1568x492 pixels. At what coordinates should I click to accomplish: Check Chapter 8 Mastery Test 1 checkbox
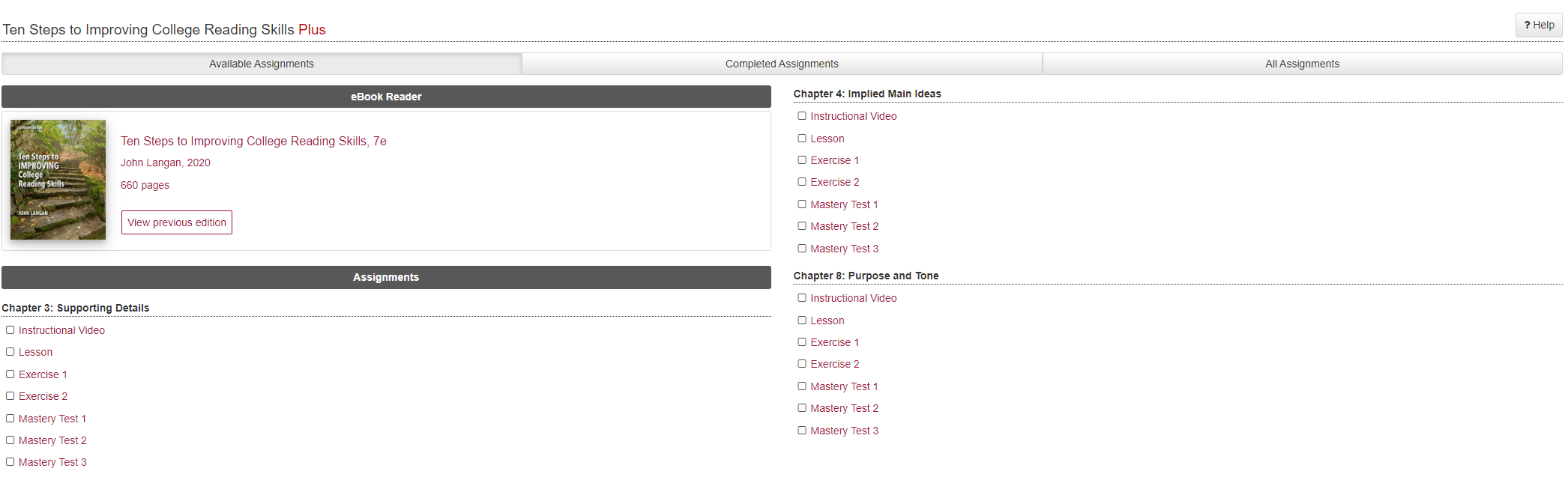[802, 386]
